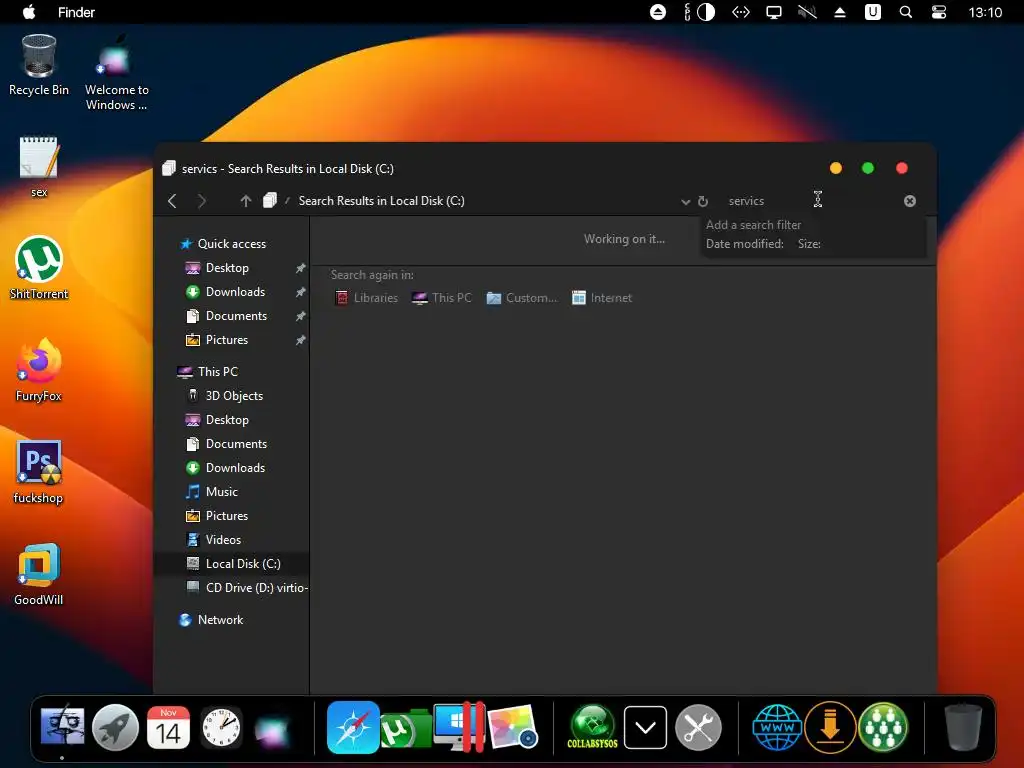Search again on the Internet

pyautogui.click(x=601, y=298)
